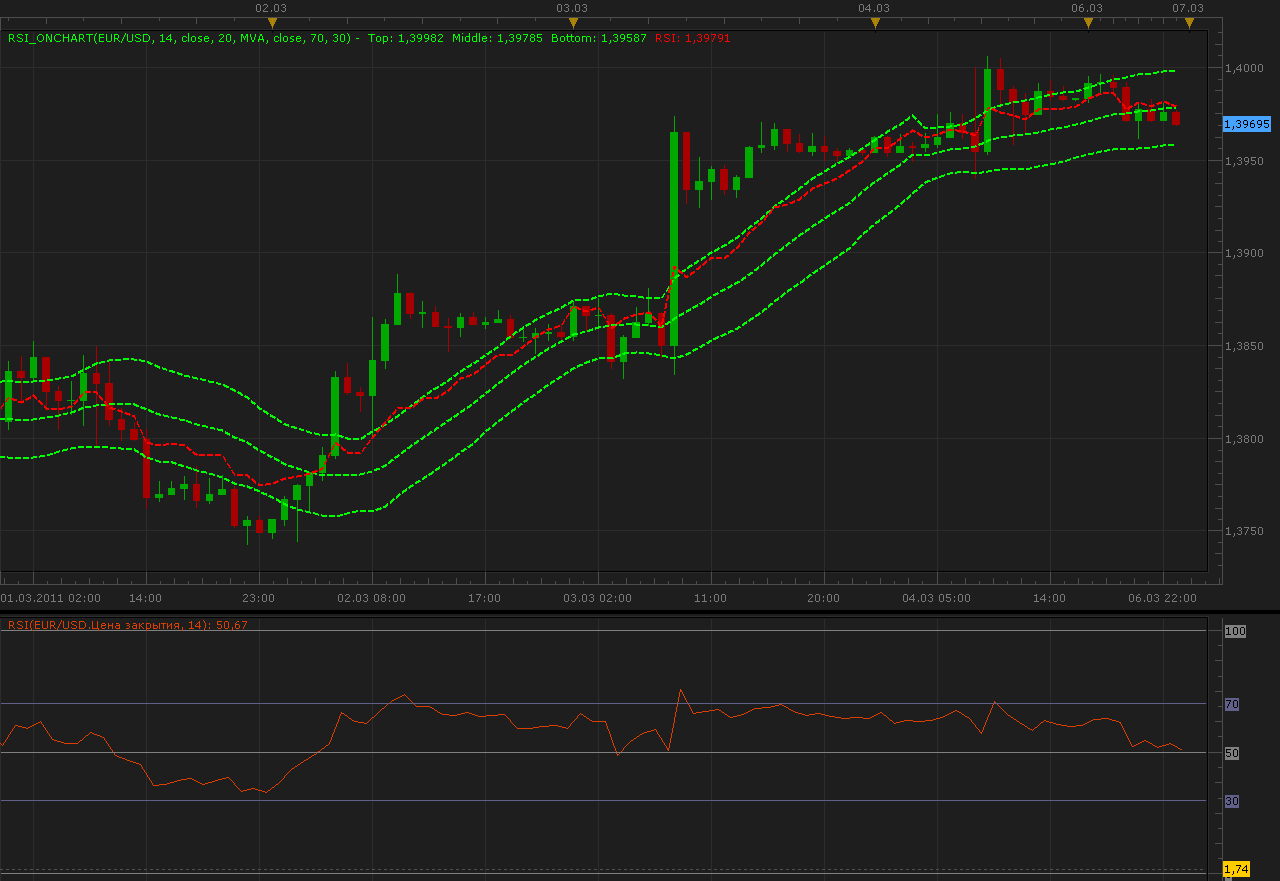Click the 04.03 day marker triangle
Image resolution: width=1280 pixels, height=881 pixels.
click(875, 22)
